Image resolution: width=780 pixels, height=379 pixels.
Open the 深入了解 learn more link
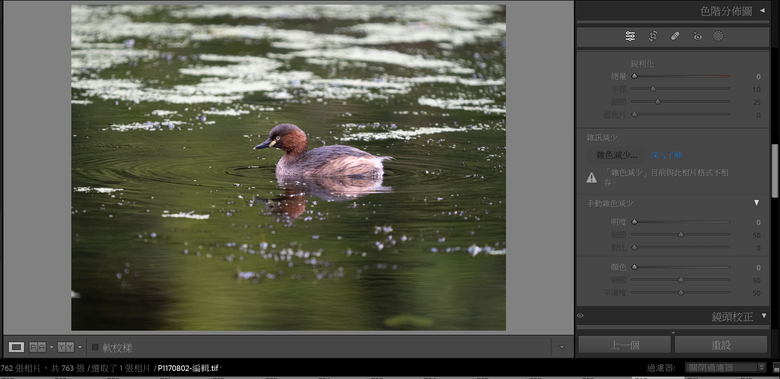pyautogui.click(x=667, y=155)
